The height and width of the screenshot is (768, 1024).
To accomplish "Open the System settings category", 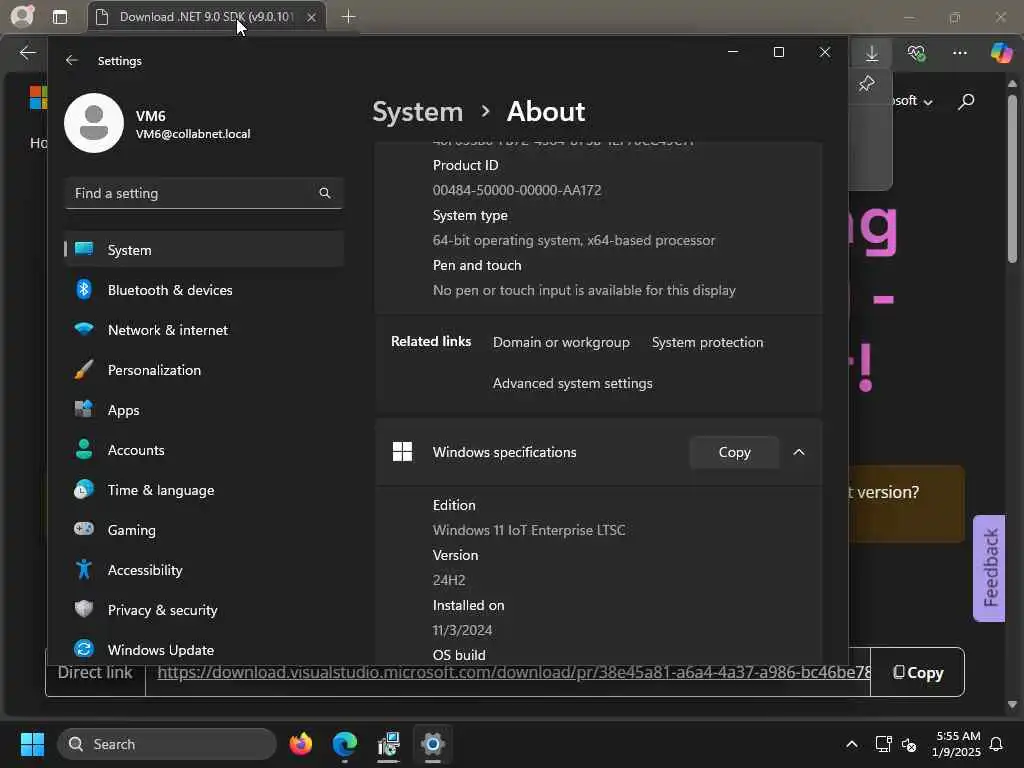I will 204,249.
